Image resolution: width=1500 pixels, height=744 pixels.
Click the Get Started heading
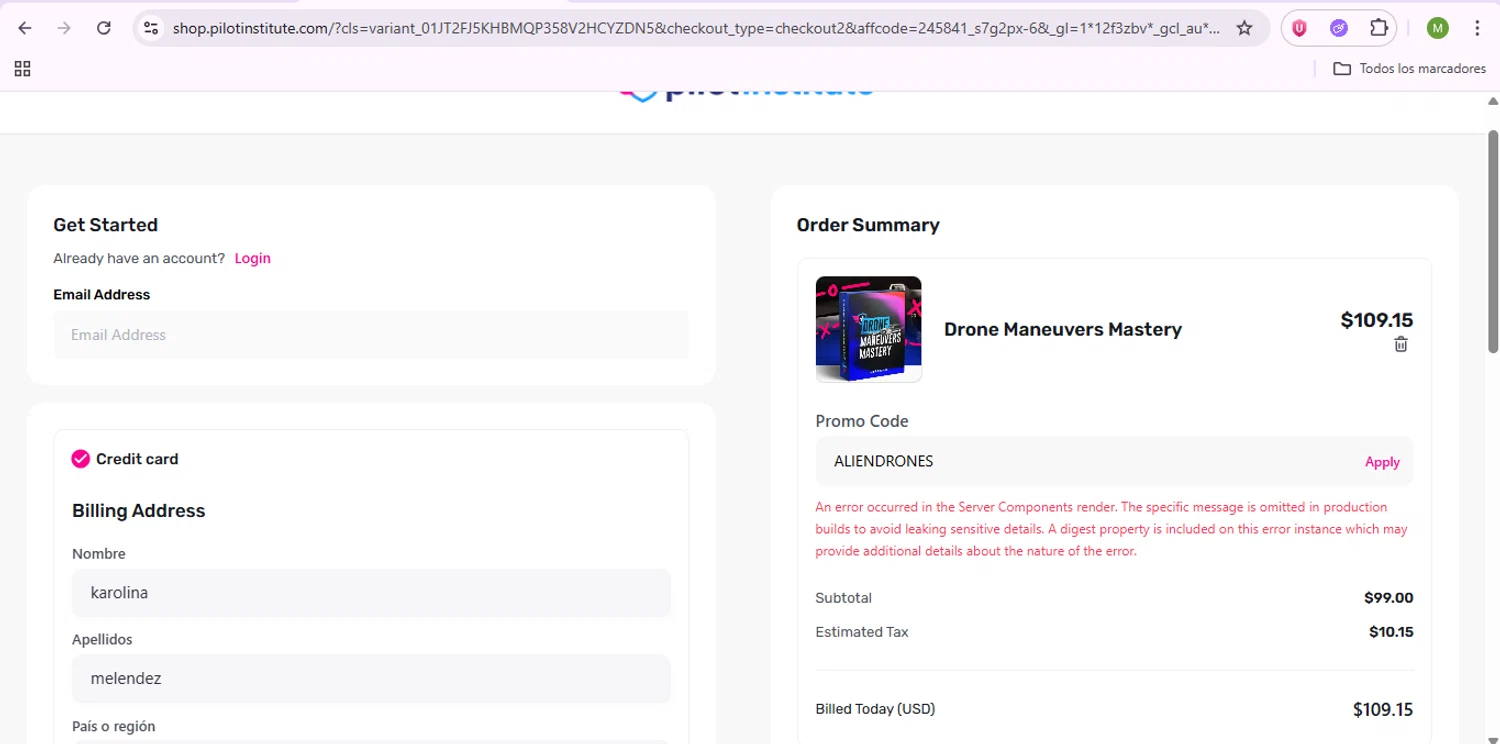105,225
